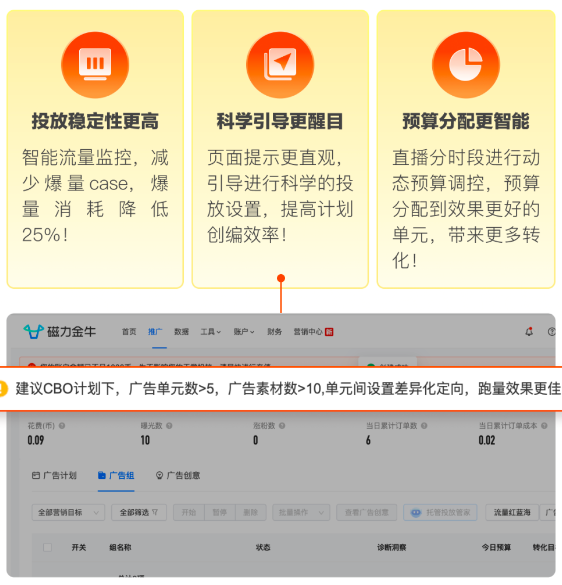Screen dimensions: 562x585
Task: Click the 磁力金牛 bull logo
Action: (x=33, y=331)
